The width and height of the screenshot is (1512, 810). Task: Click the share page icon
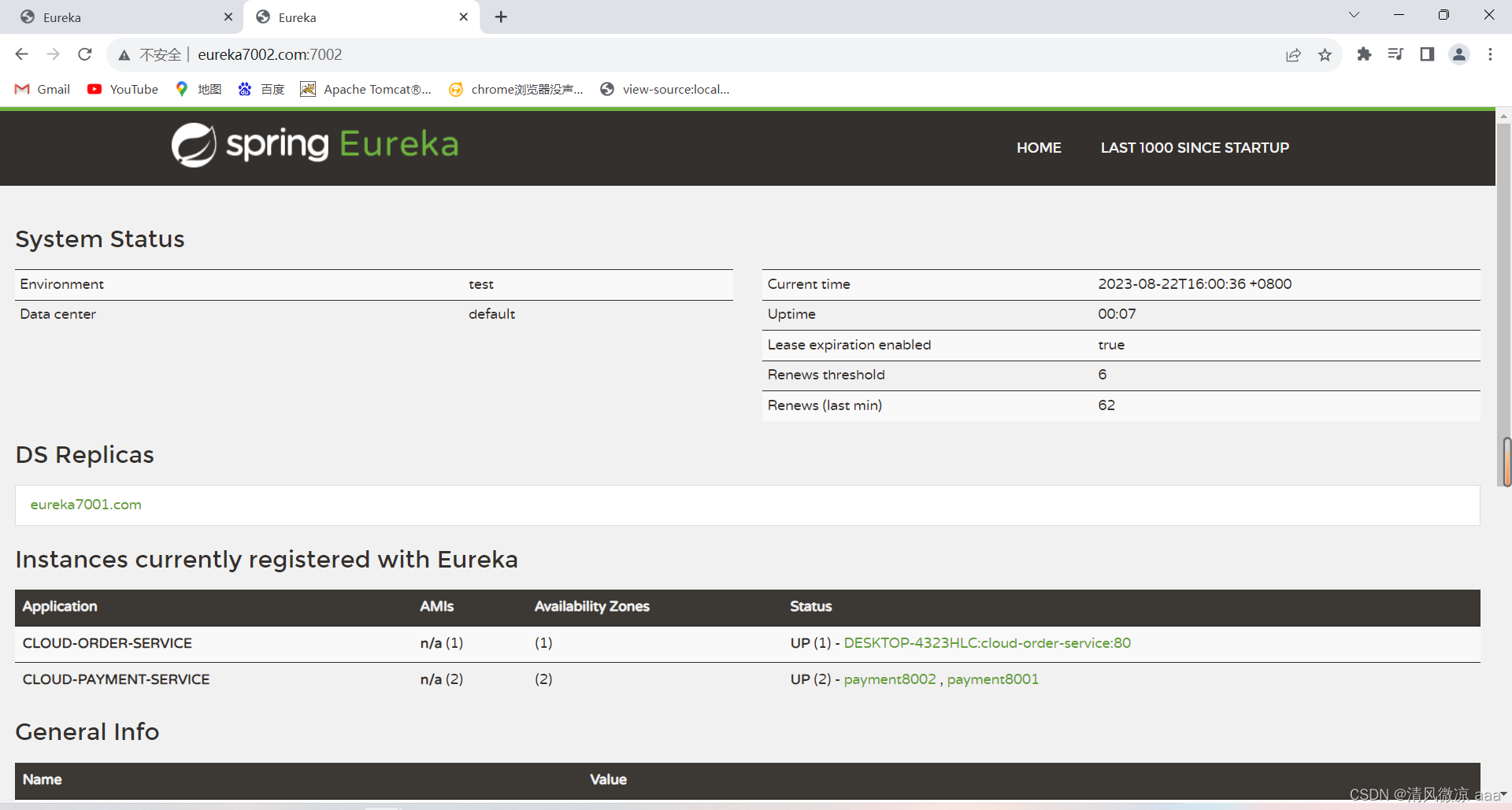(1293, 54)
